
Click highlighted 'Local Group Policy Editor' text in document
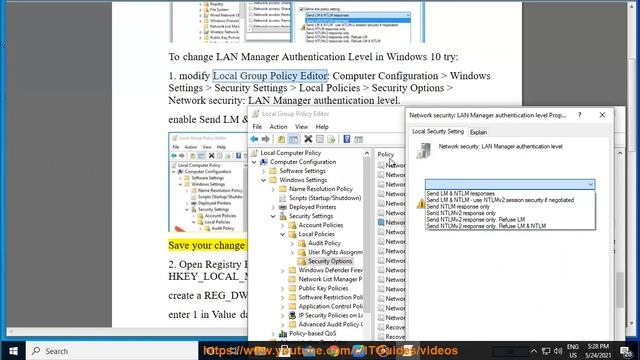[x=270, y=76]
